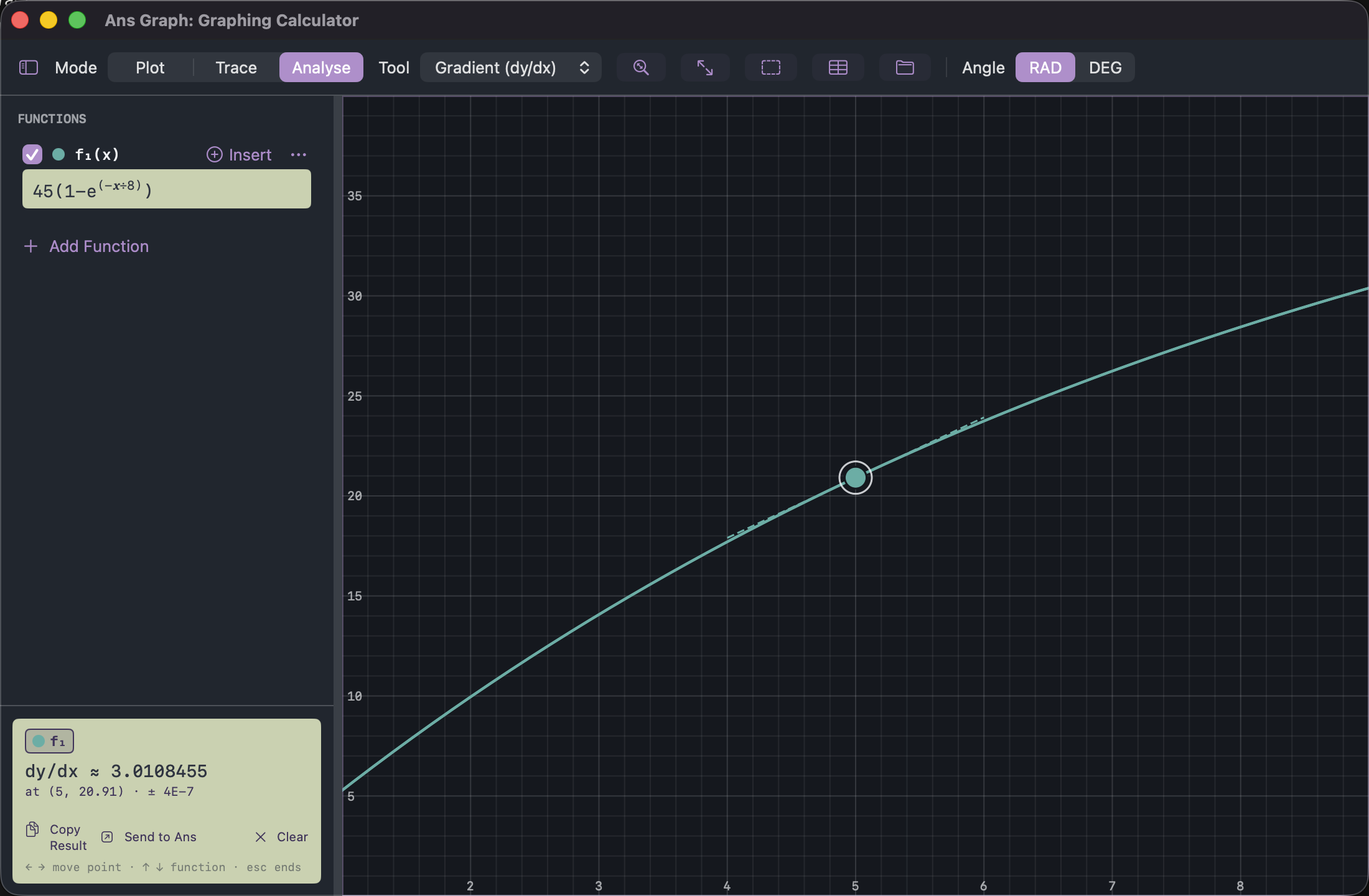Screen dimensions: 1369x896
Task: Click the dashed selection box icon
Action: click(771, 67)
